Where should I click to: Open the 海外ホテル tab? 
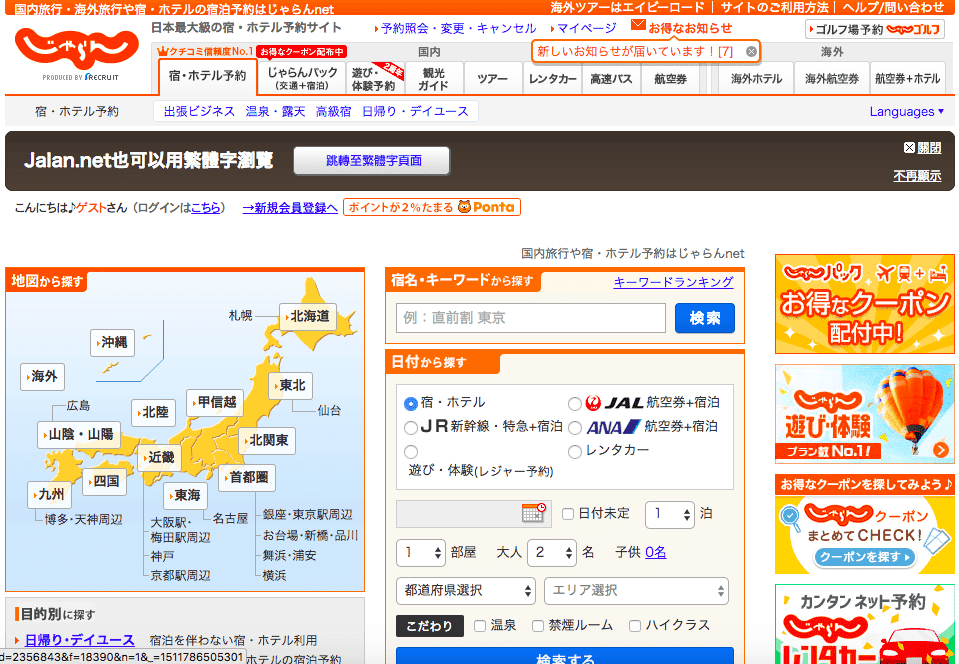(756, 78)
